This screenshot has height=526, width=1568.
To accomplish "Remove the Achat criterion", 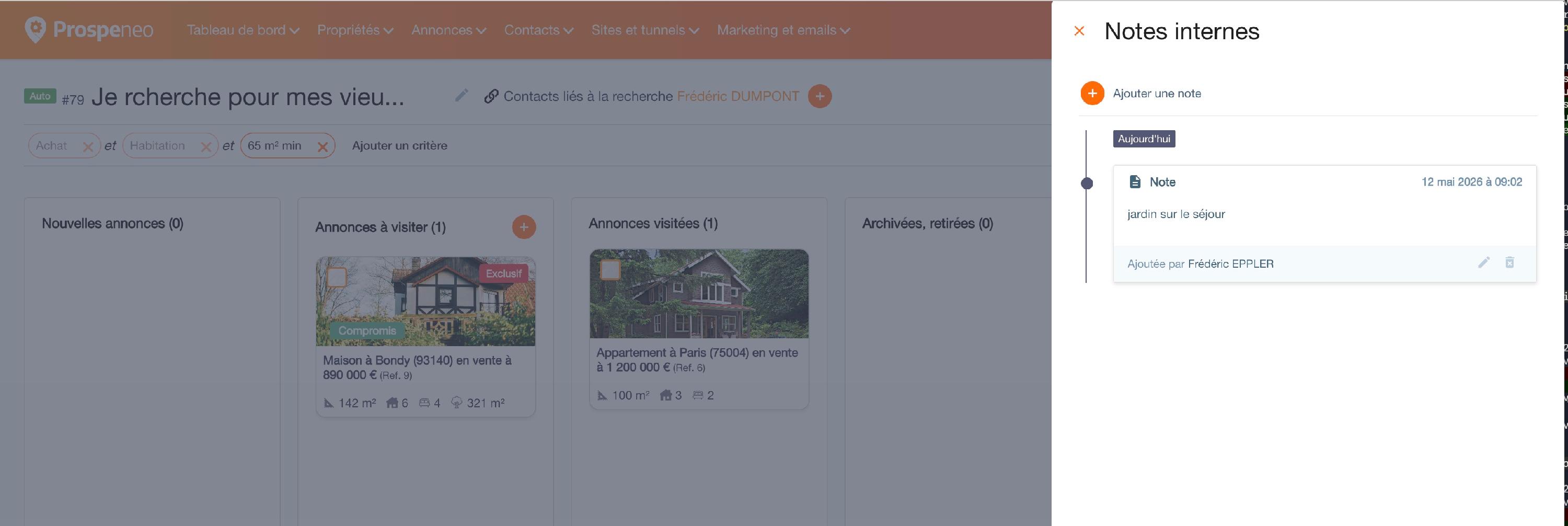I will click(88, 147).
